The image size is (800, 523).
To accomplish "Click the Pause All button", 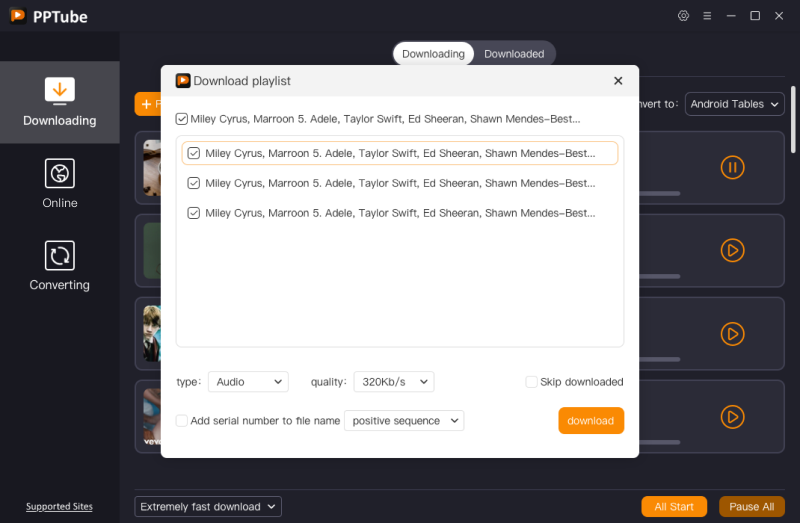I will [752, 507].
